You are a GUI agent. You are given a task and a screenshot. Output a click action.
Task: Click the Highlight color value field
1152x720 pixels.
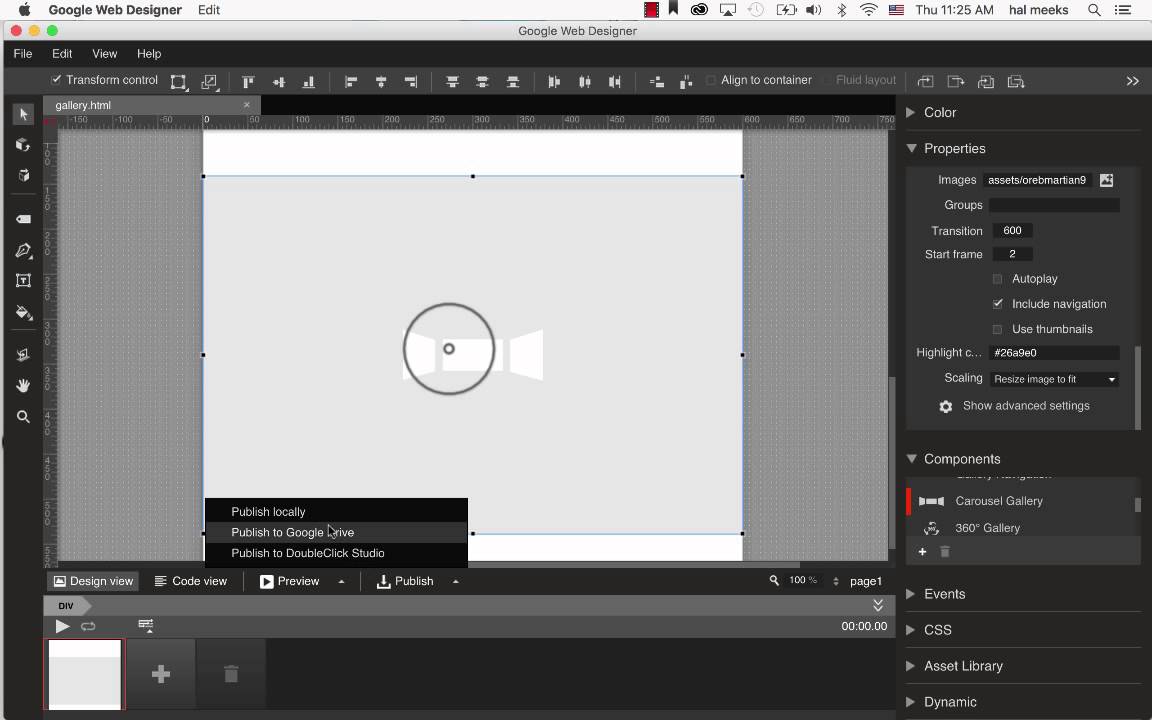click(1054, 353)
